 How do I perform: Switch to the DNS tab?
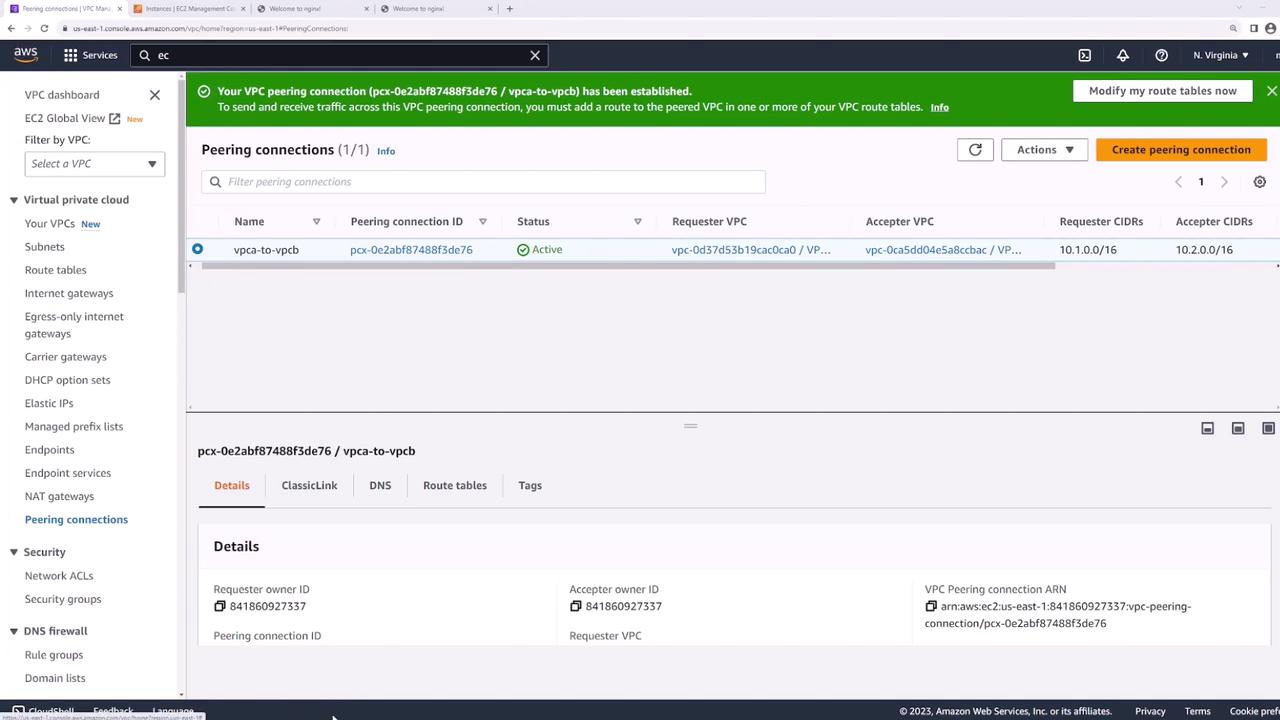(380, 485)
